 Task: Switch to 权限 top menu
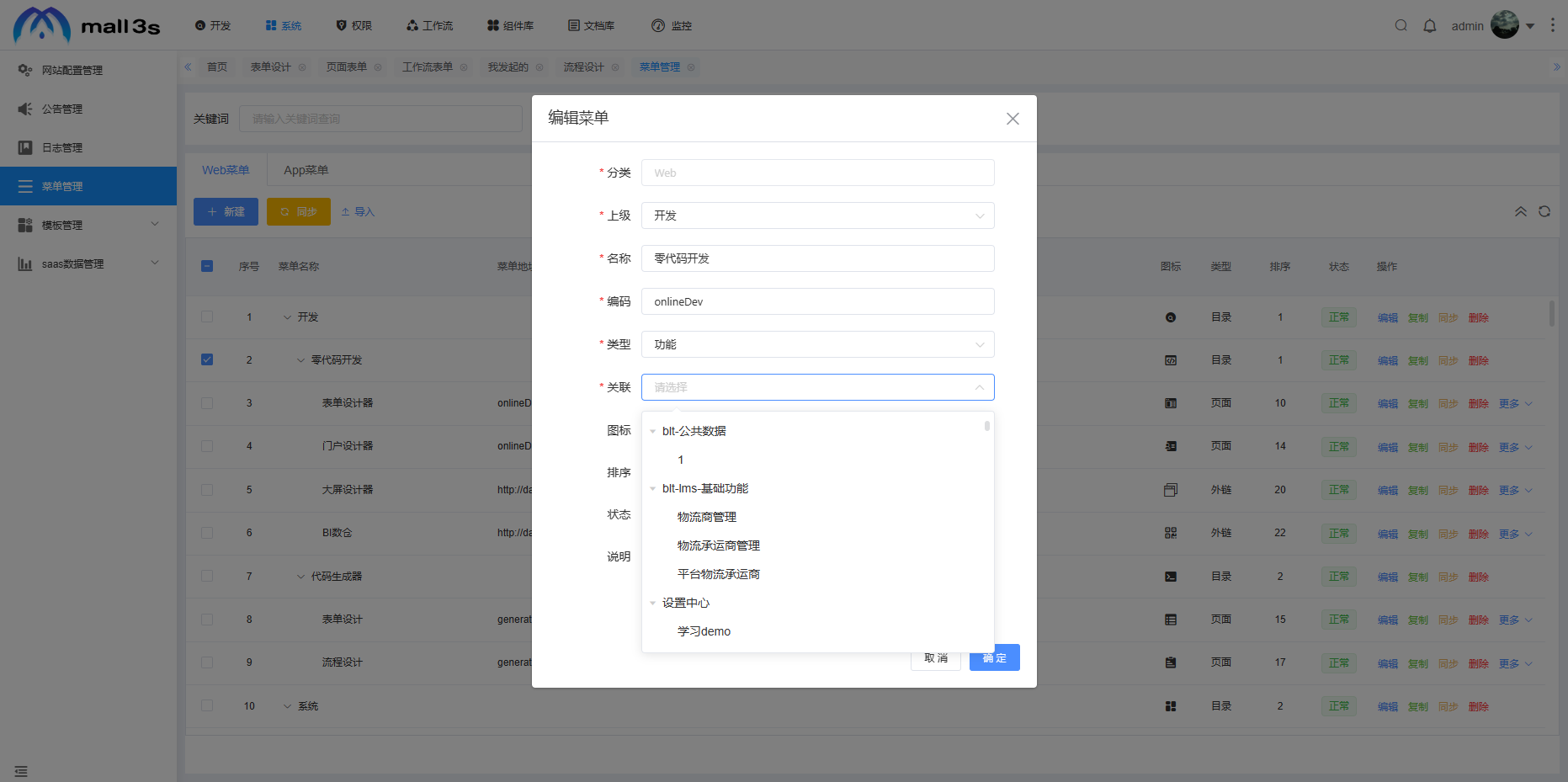click(354, 26)
